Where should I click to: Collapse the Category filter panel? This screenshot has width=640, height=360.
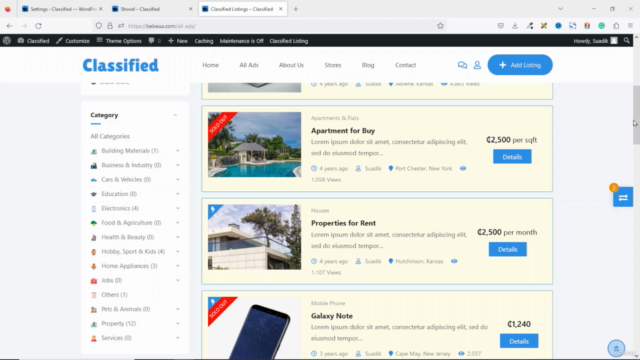click(x=175, y=115)
